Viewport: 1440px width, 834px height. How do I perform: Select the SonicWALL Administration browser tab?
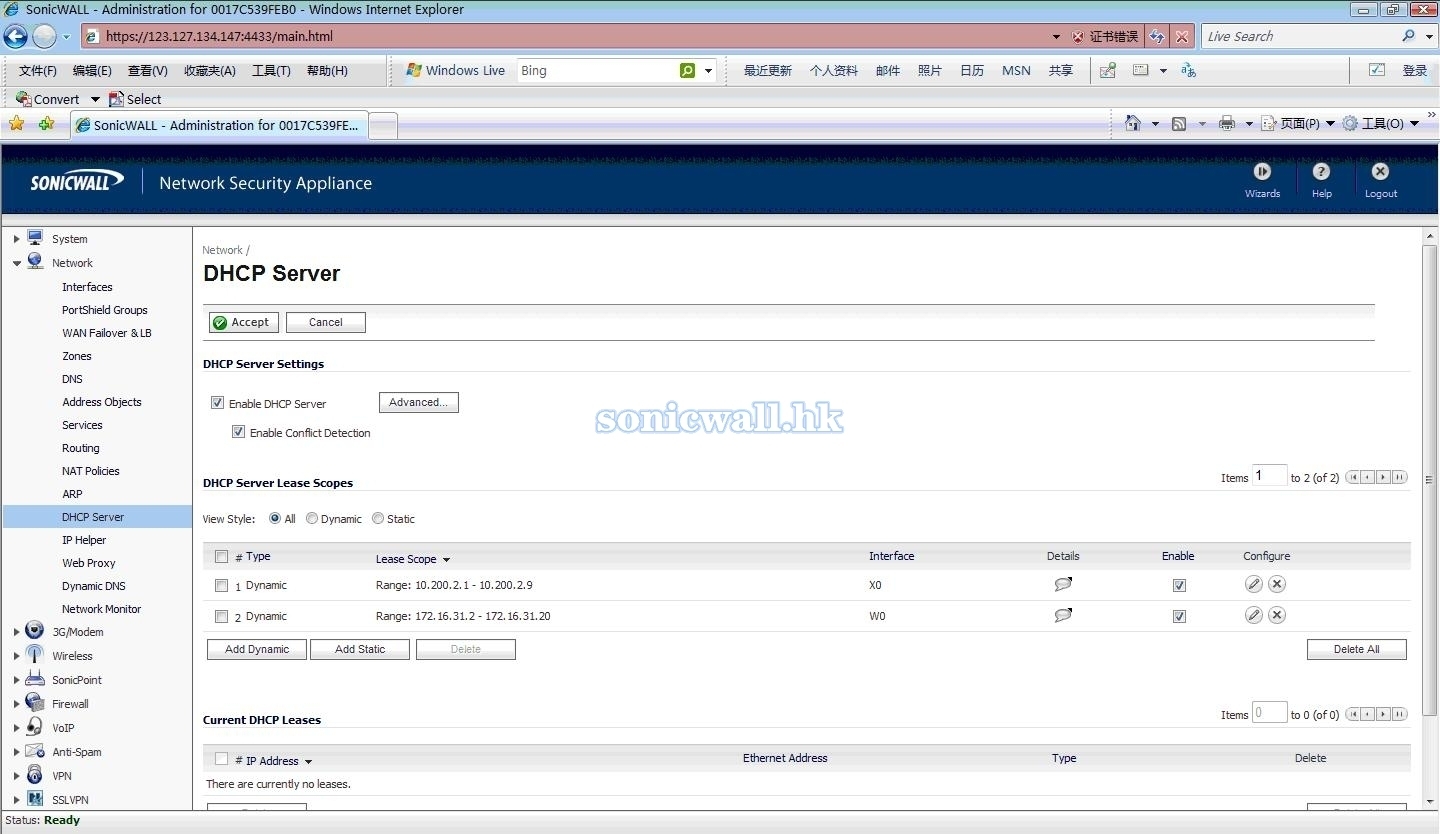click(218, 126)
